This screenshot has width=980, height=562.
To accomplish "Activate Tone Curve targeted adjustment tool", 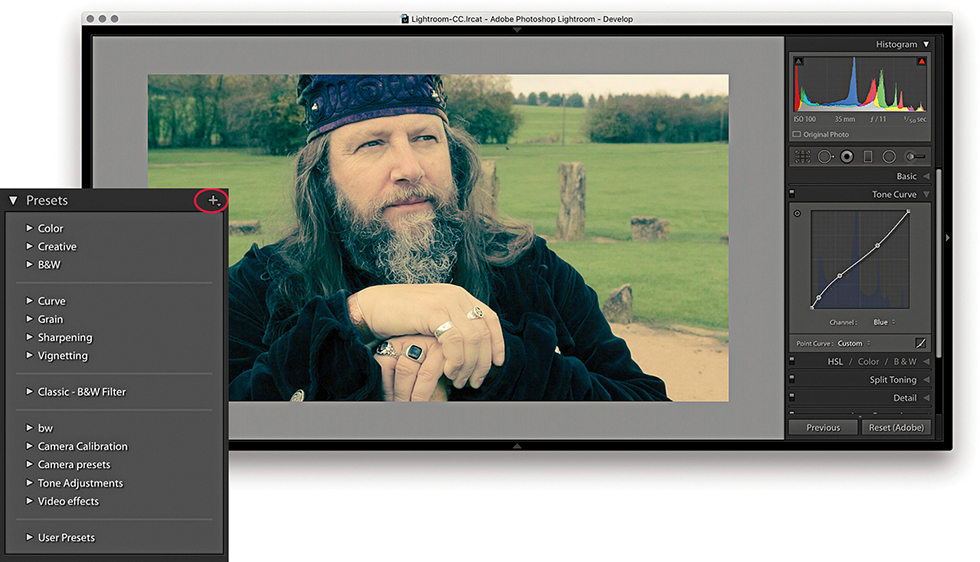I will tap(798, 214).
